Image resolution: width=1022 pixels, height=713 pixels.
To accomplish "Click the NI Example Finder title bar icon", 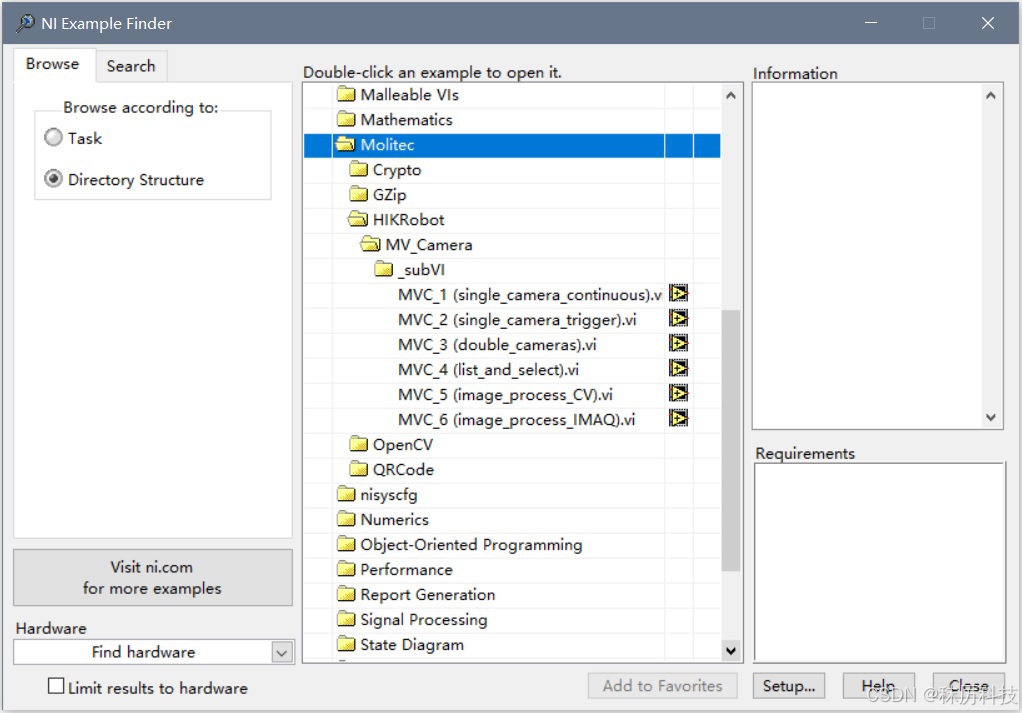I will 25,23.
